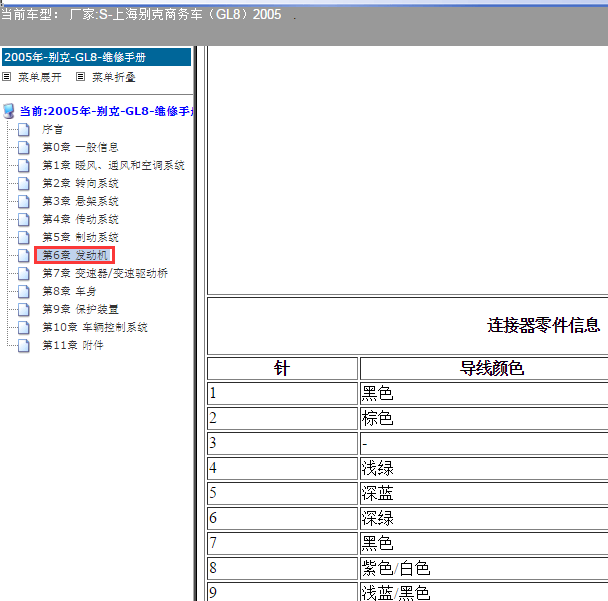Click the 菜单展开 expand-menu icon
This screenshot has height=601, width=608.
pos(7,77)
